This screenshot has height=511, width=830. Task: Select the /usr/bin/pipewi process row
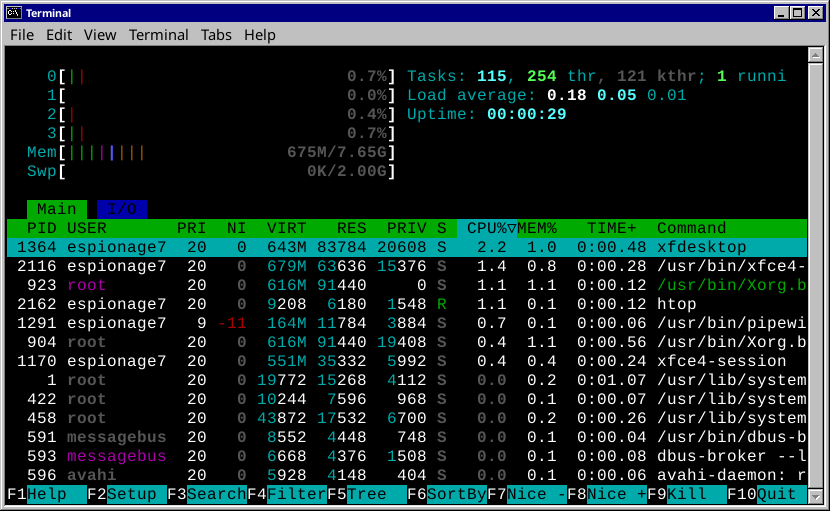pos(407,323)
